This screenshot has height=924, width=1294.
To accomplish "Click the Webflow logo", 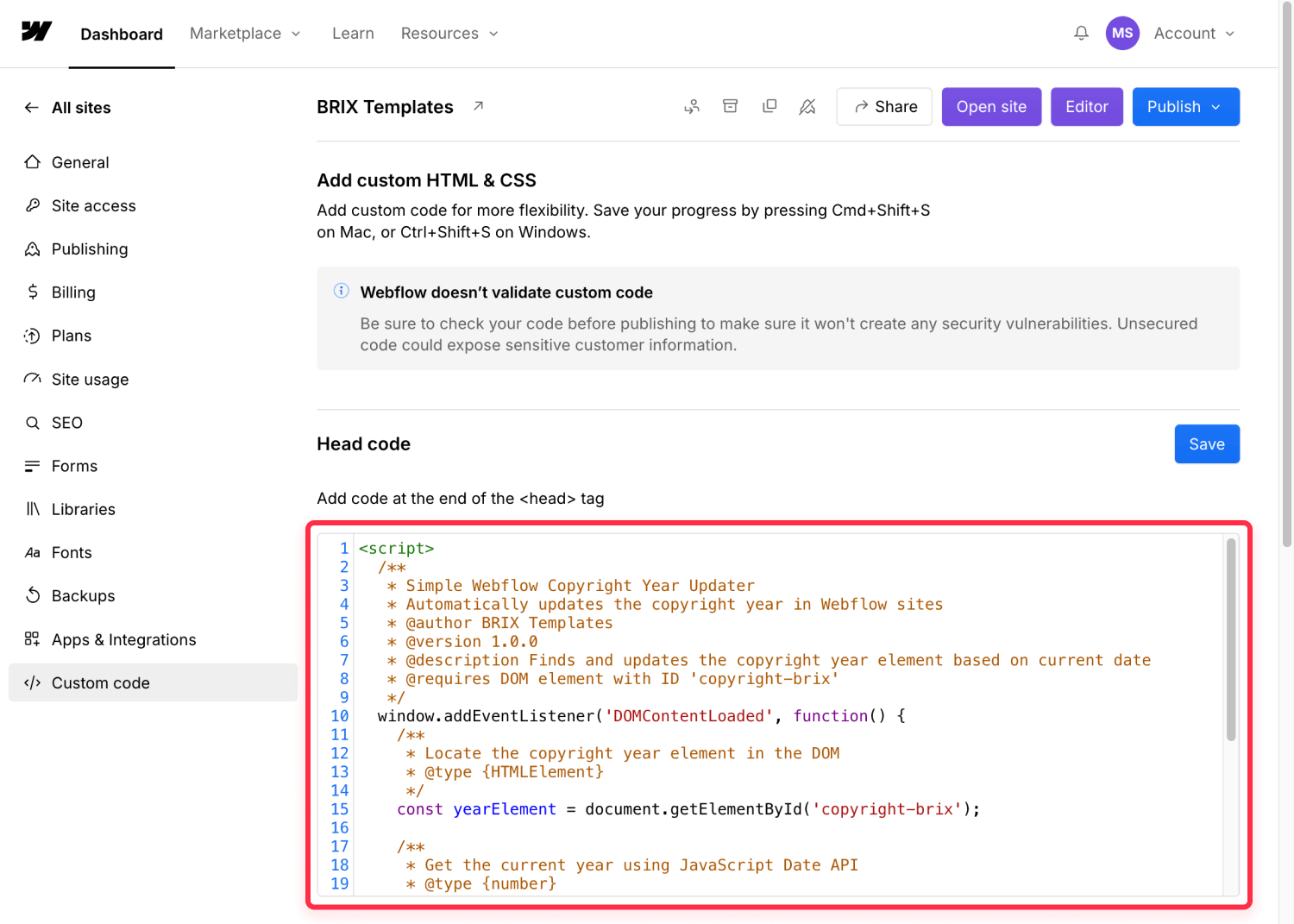I will tap(36, 32).
